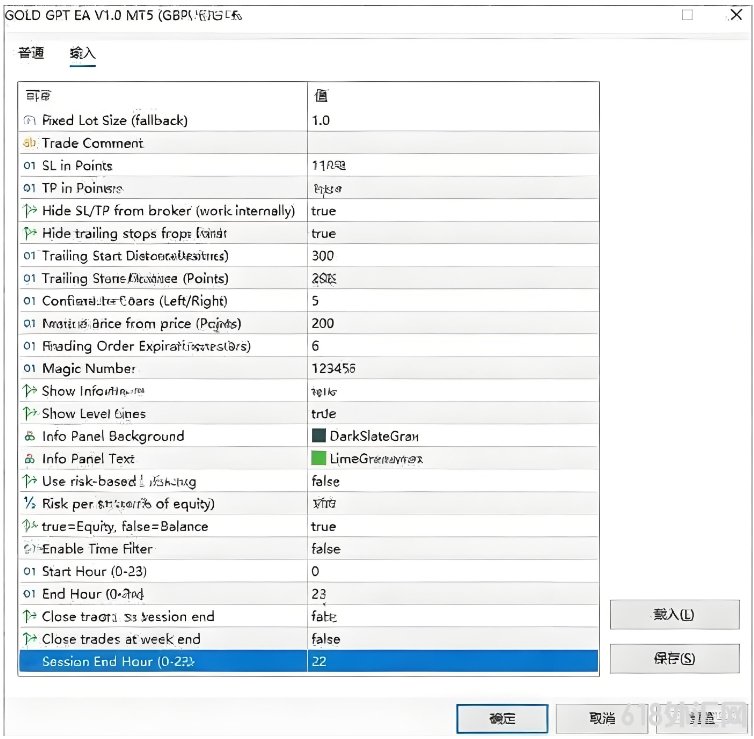Viewport: 754px width, 739px height.
Task: Click the 取消 button
Action: click(x=602, y=718)
